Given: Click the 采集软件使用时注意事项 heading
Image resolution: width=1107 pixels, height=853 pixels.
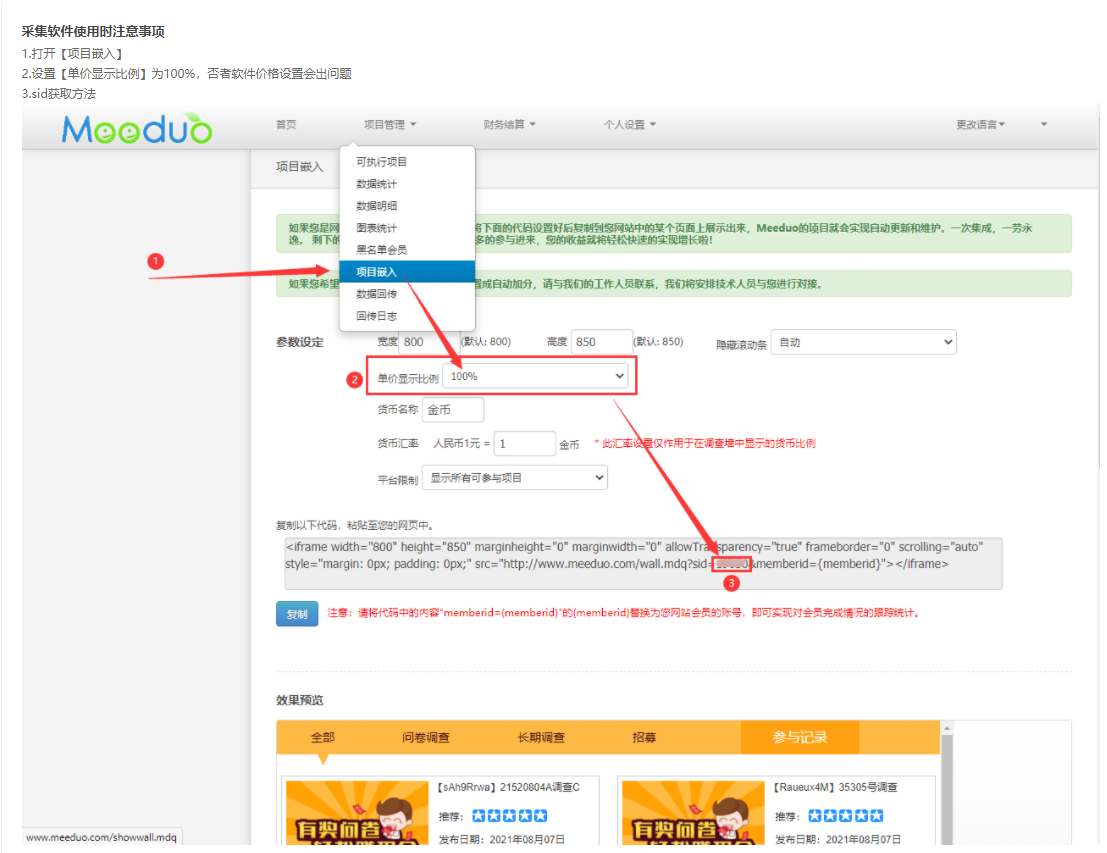Looking at the screenshot, I should [93, 32].
